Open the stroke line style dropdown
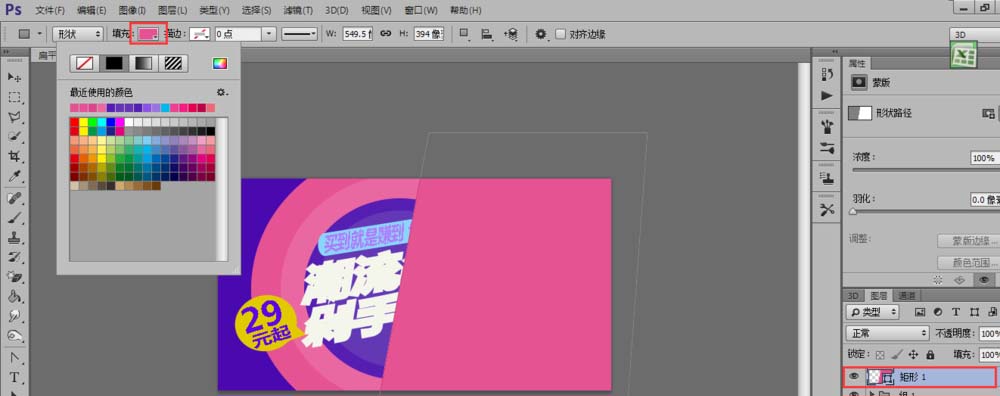This screenshot has height=396, width=1000. tap(300, 34)
